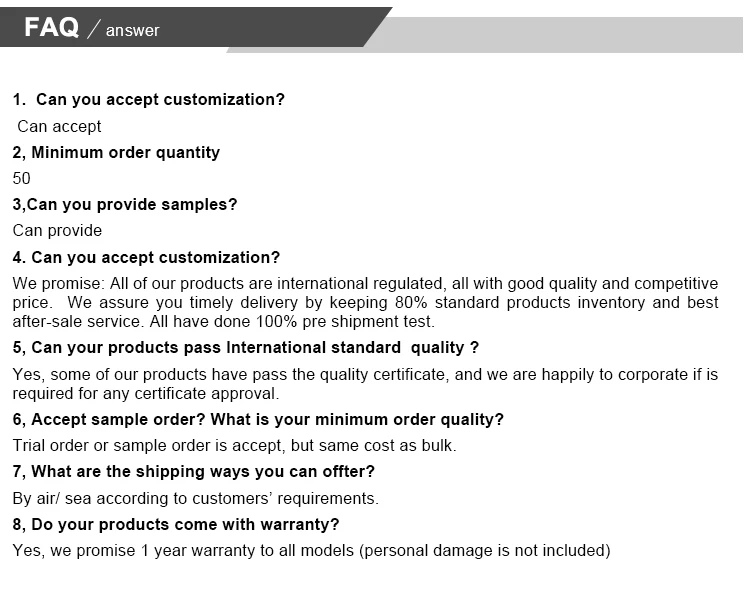Click the FAQ heading title

pos(51,28)
